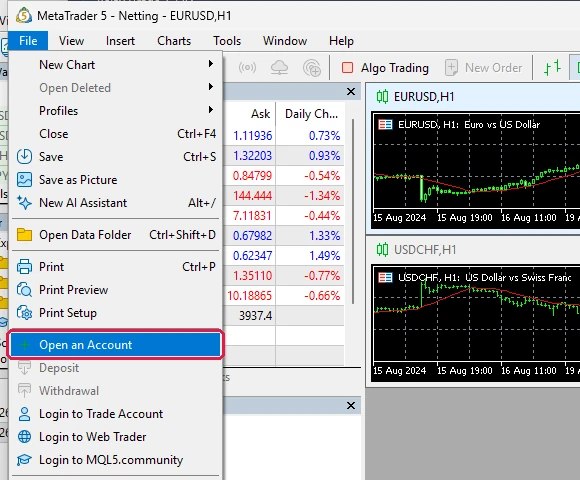Open the File menu
This screenshot has width=580, height=480.
[x=28, y=41]
